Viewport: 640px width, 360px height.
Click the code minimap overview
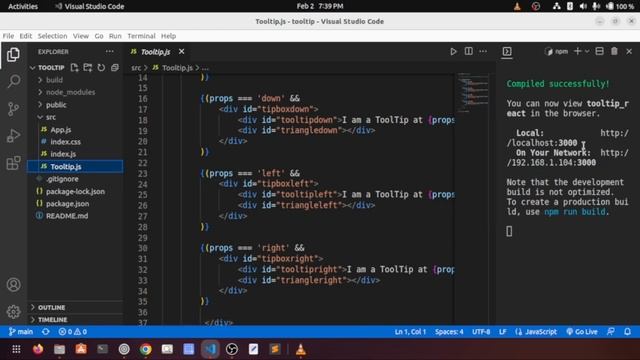[473, 93]
